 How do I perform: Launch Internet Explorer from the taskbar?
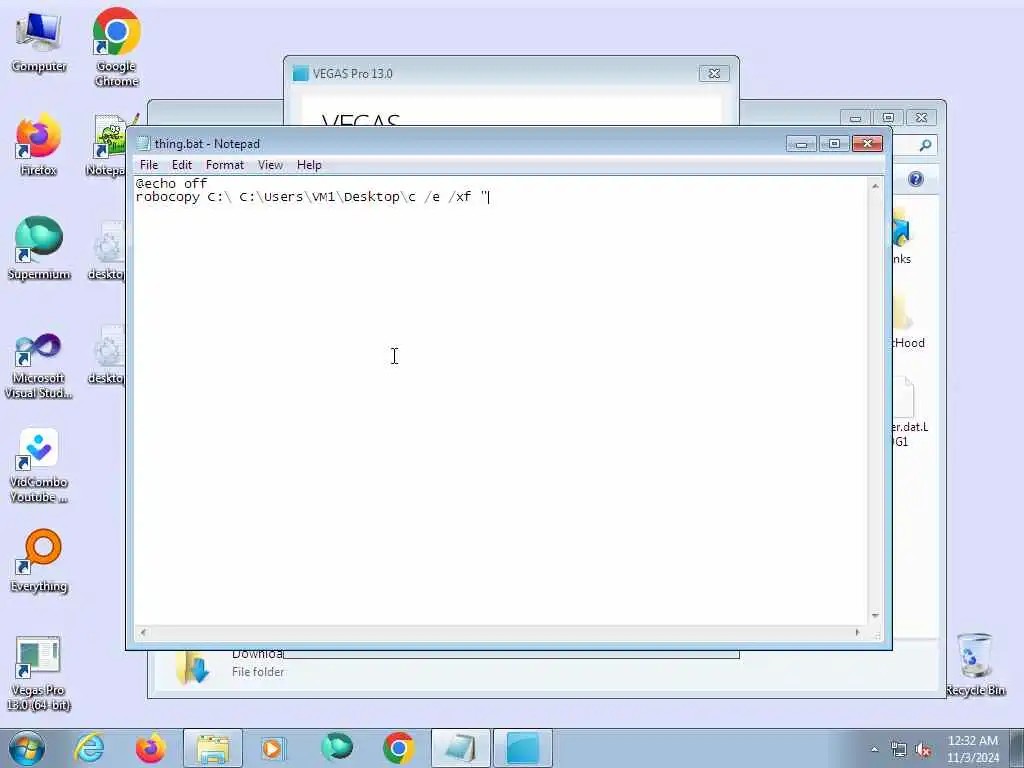click(x=89, y=748)
